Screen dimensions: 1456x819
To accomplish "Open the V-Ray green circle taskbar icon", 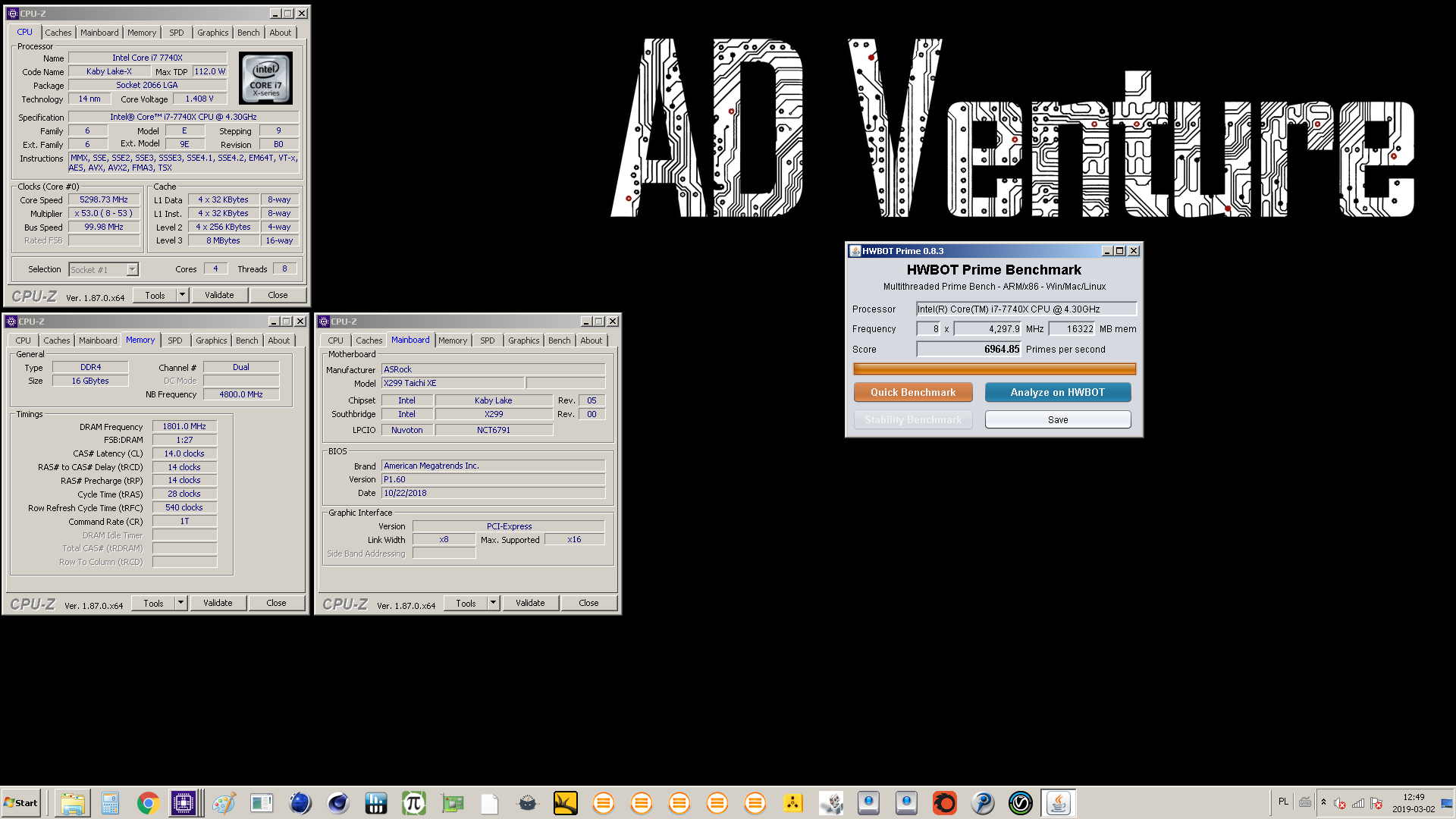I will (x=1021, y=803).
